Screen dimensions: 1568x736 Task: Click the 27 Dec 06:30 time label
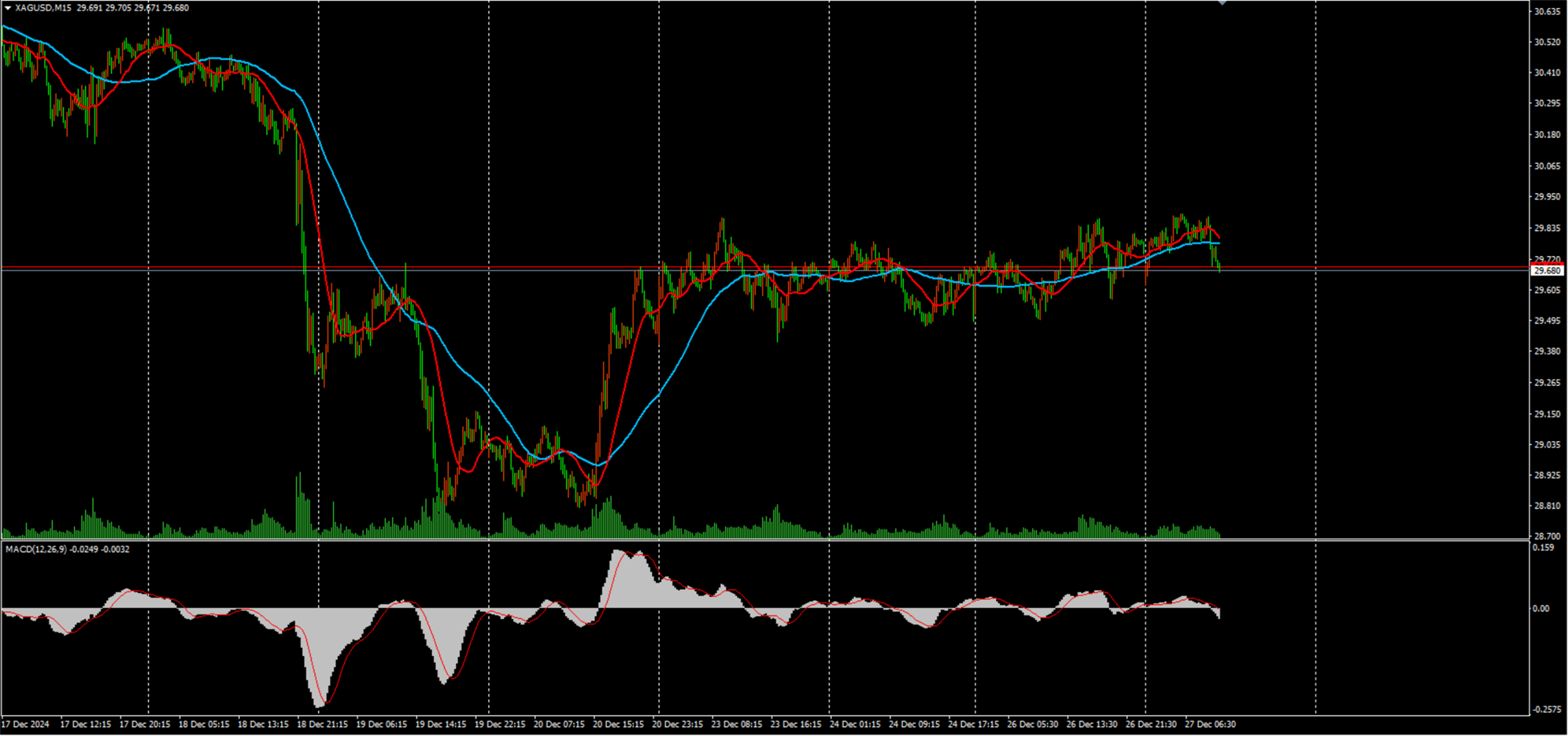(x=1210, y=725)
